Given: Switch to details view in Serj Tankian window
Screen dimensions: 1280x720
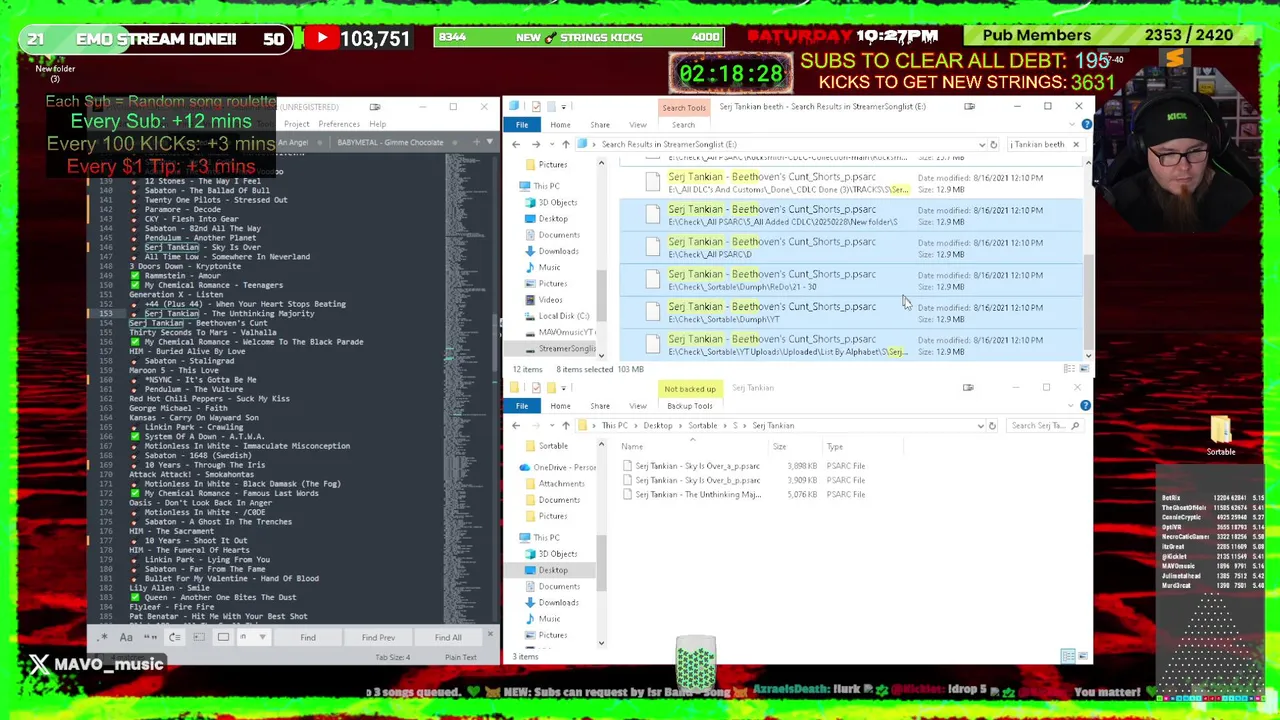Looking at the screenshot, I should (1067, 656).
